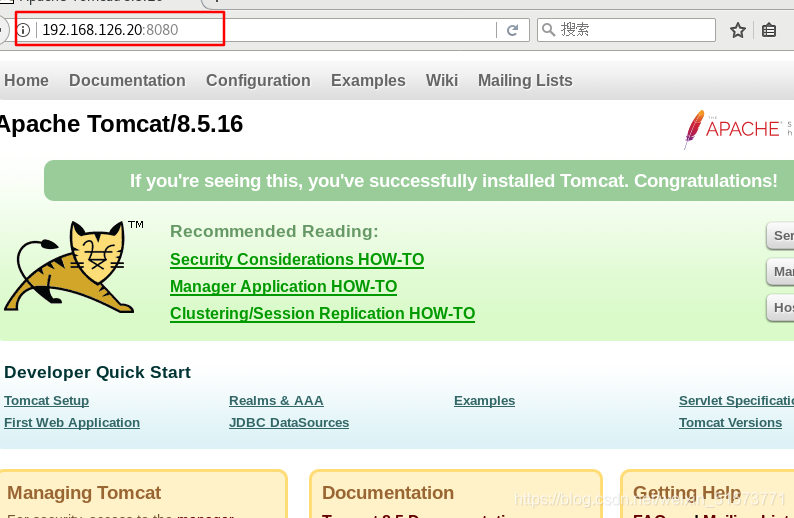Open the Servlet Specifications link

click(x=736, y=401)
